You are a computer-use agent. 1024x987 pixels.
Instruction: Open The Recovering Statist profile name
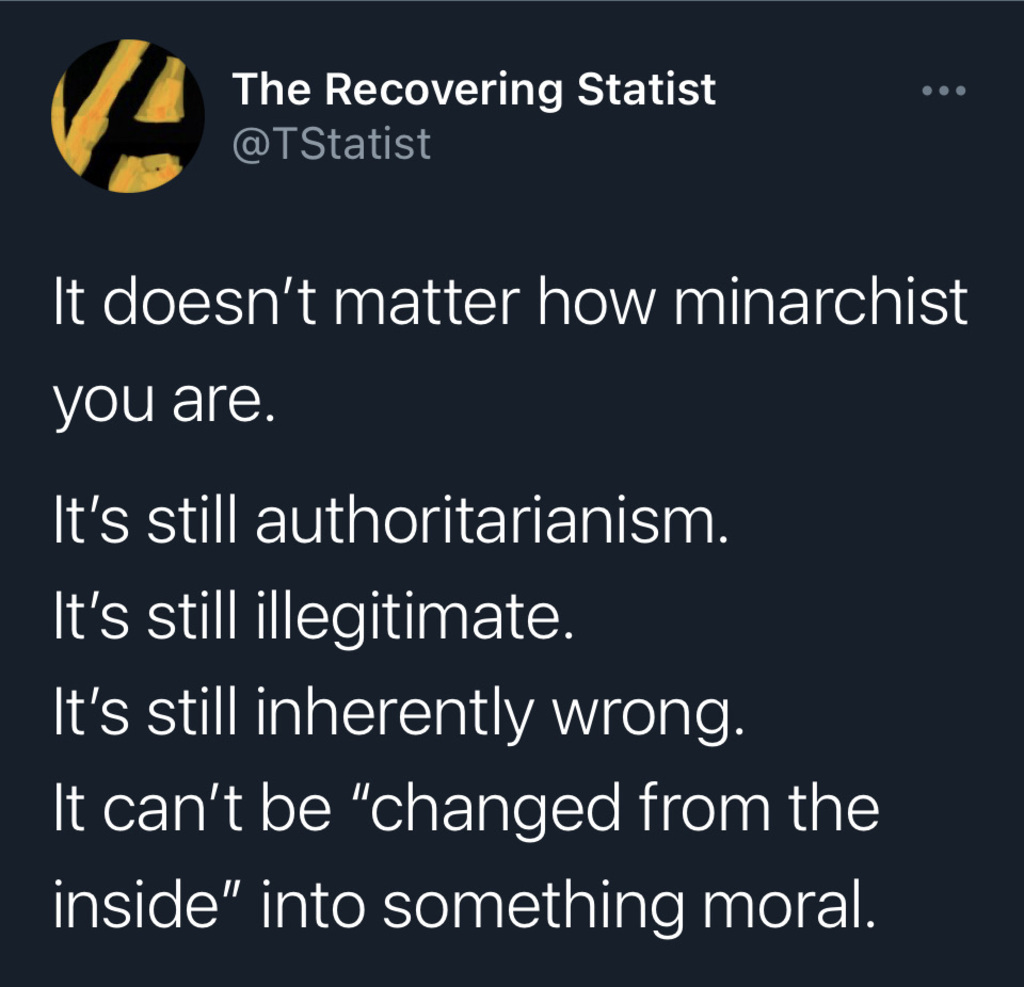tap(474, 90)
